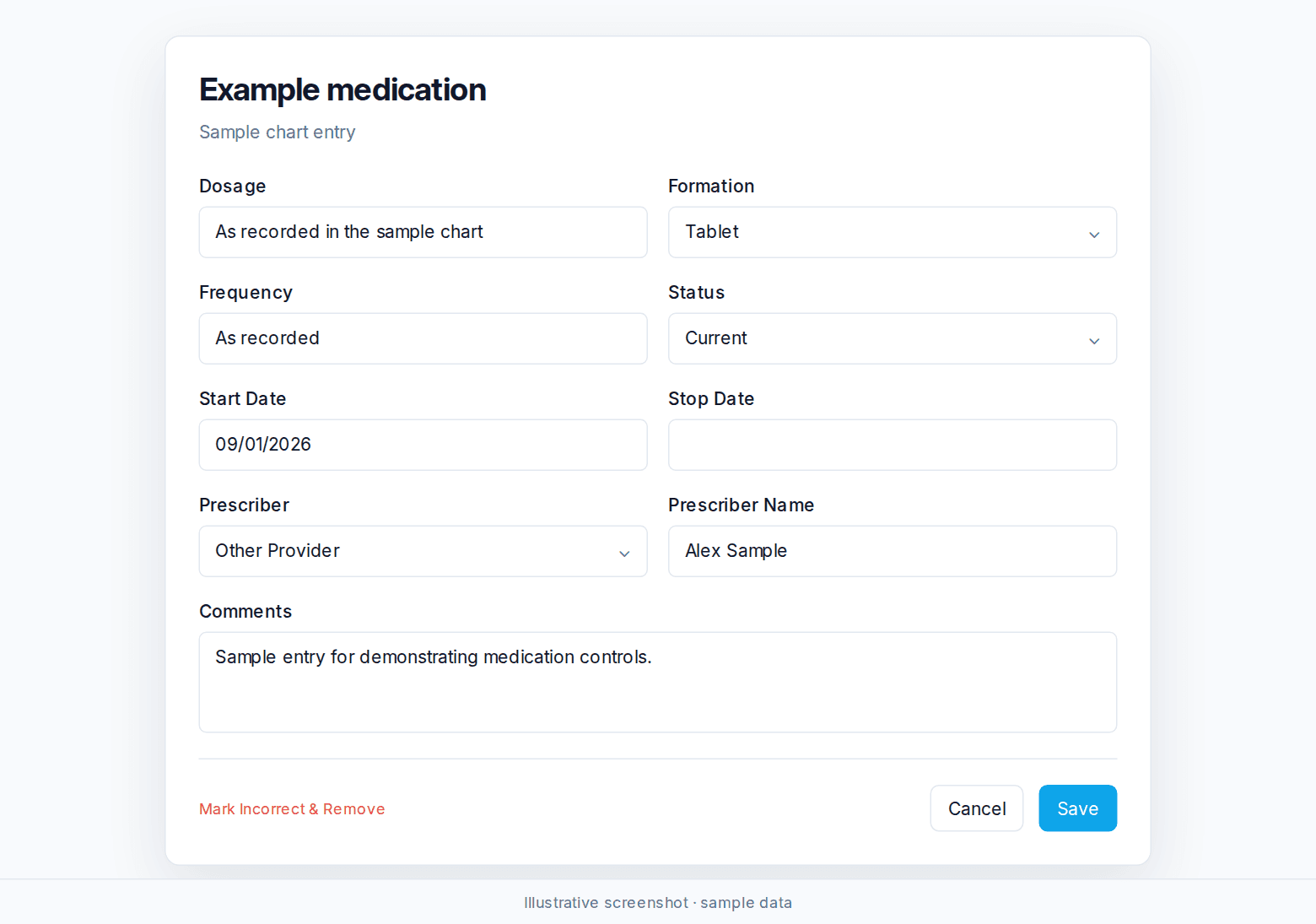1316x924 pixels.
Task: Edit the Prescriber Name field
Action: coord(893,551)
